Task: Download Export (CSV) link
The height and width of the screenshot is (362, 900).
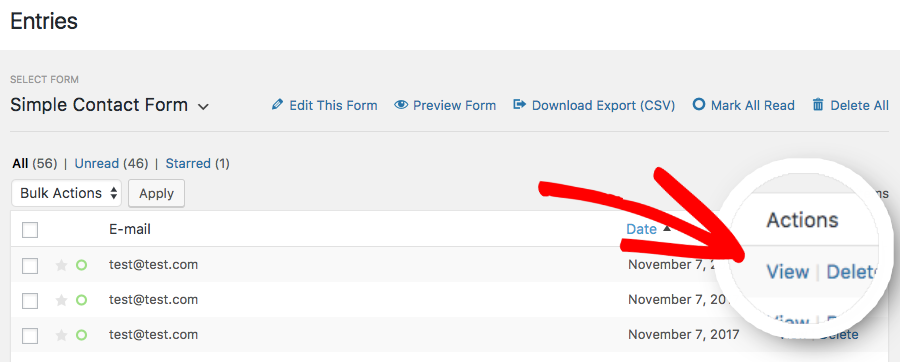Action: tap(603, 106)
